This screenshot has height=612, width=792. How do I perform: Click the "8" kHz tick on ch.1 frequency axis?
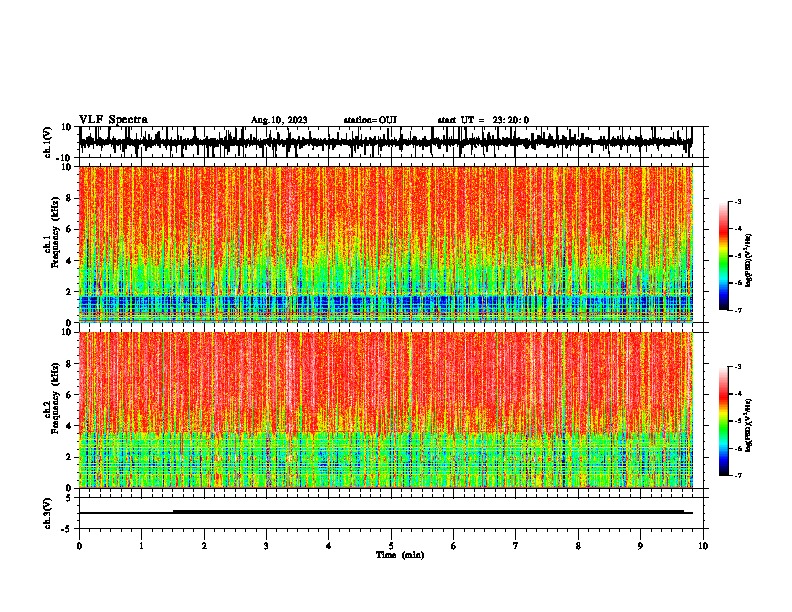(69, 198)
